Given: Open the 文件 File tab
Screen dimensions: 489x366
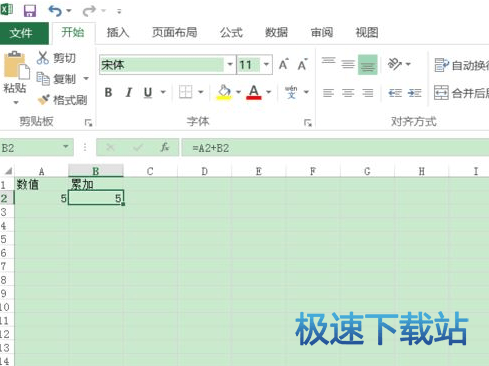Looking at the screenshot, I should (24, 33).
